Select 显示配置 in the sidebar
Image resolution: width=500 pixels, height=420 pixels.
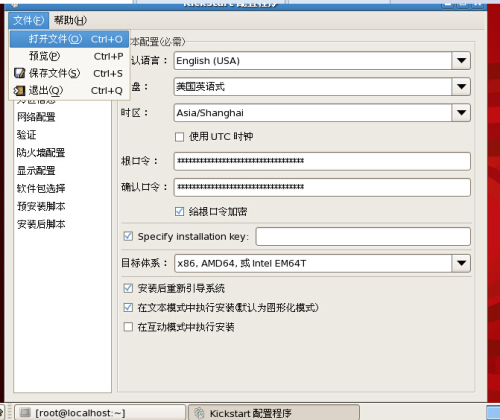(36, 171)
